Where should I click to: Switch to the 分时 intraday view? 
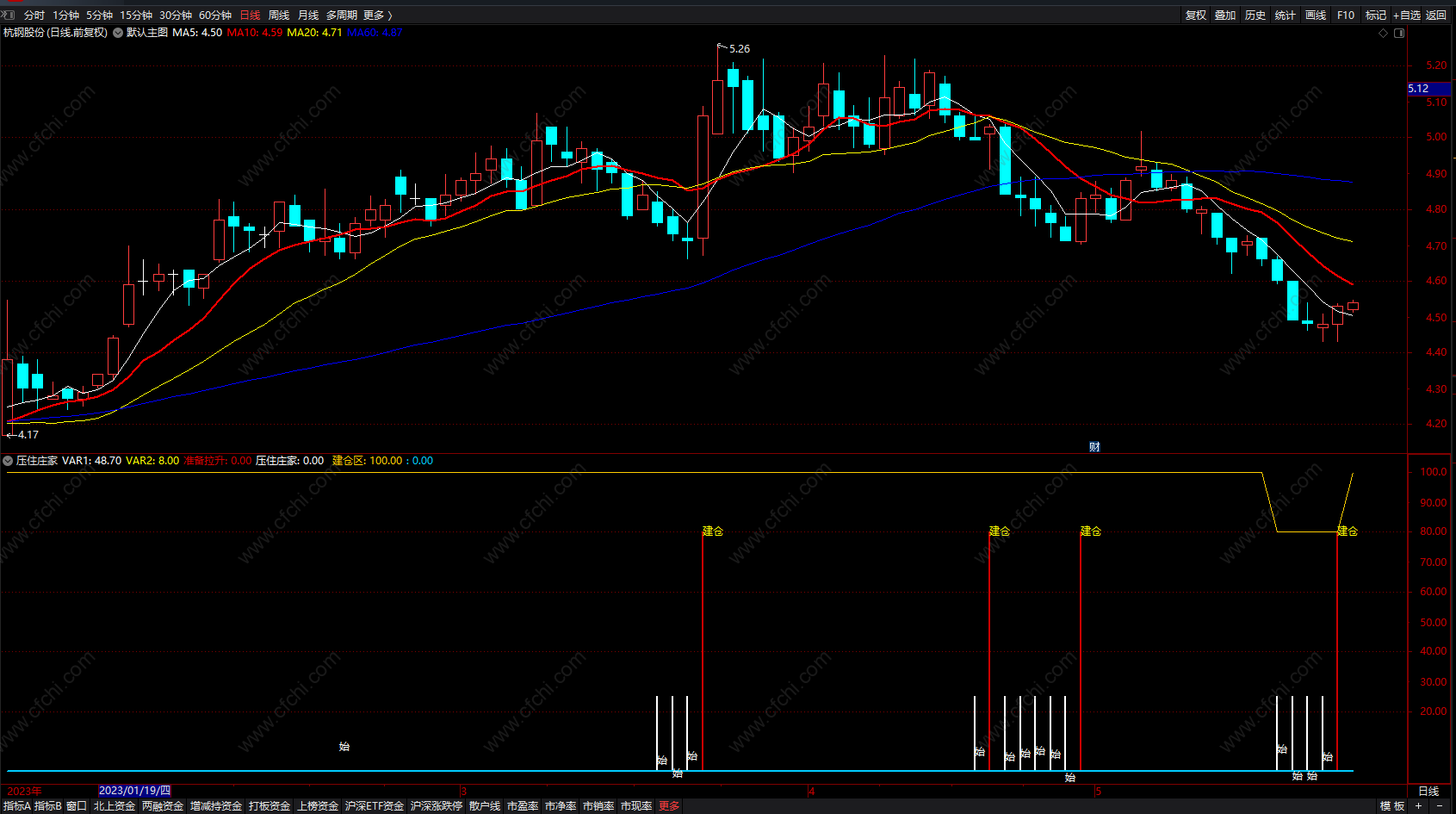34,16
